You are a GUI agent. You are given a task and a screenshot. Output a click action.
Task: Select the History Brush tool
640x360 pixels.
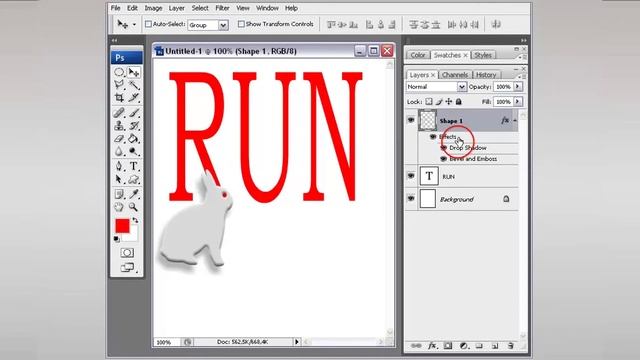tap(133, 126)
